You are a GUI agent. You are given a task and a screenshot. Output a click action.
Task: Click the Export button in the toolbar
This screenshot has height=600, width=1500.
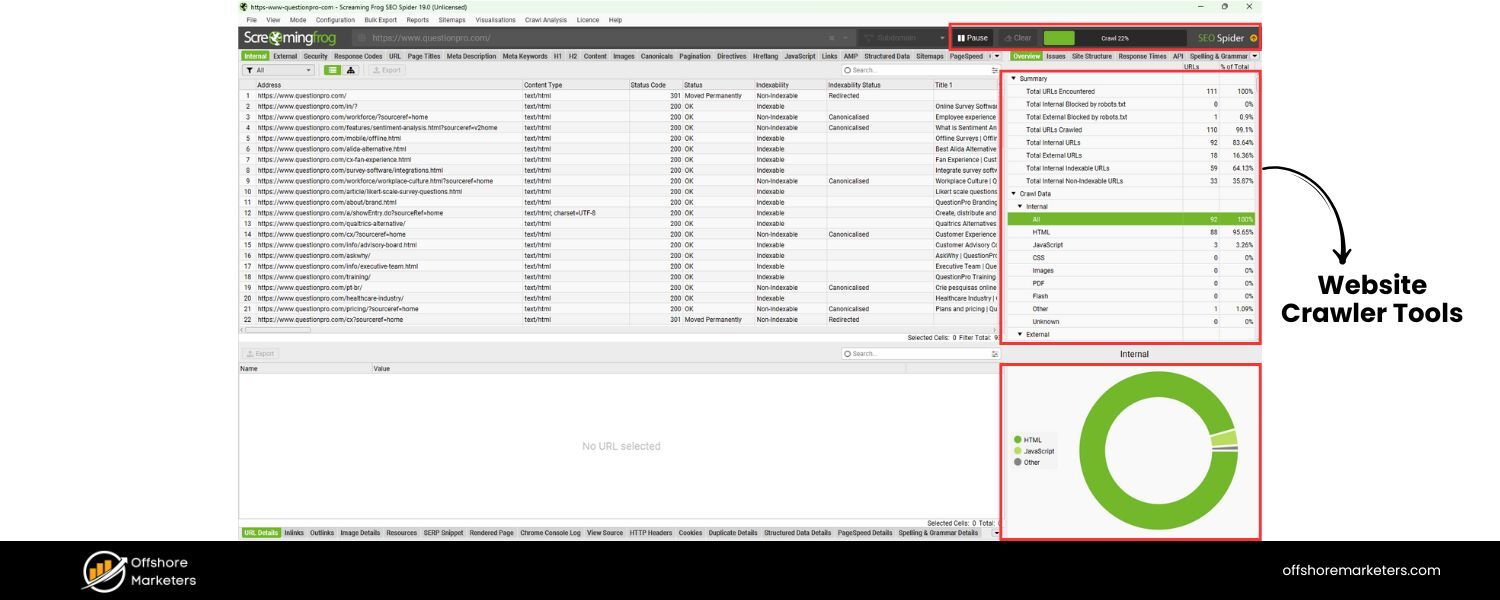(386, 69)
